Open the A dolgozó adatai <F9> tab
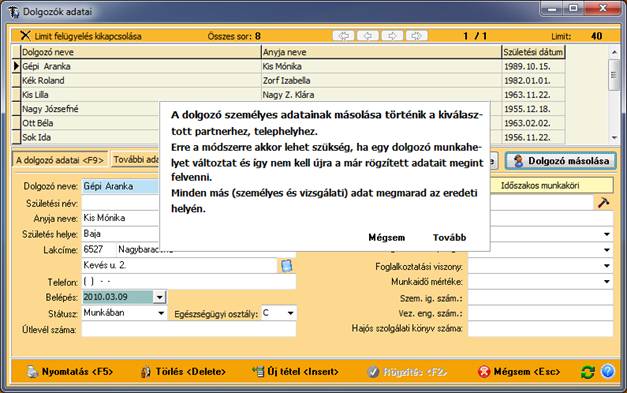Viewport: 627px width, 393px height. point(60,160)
